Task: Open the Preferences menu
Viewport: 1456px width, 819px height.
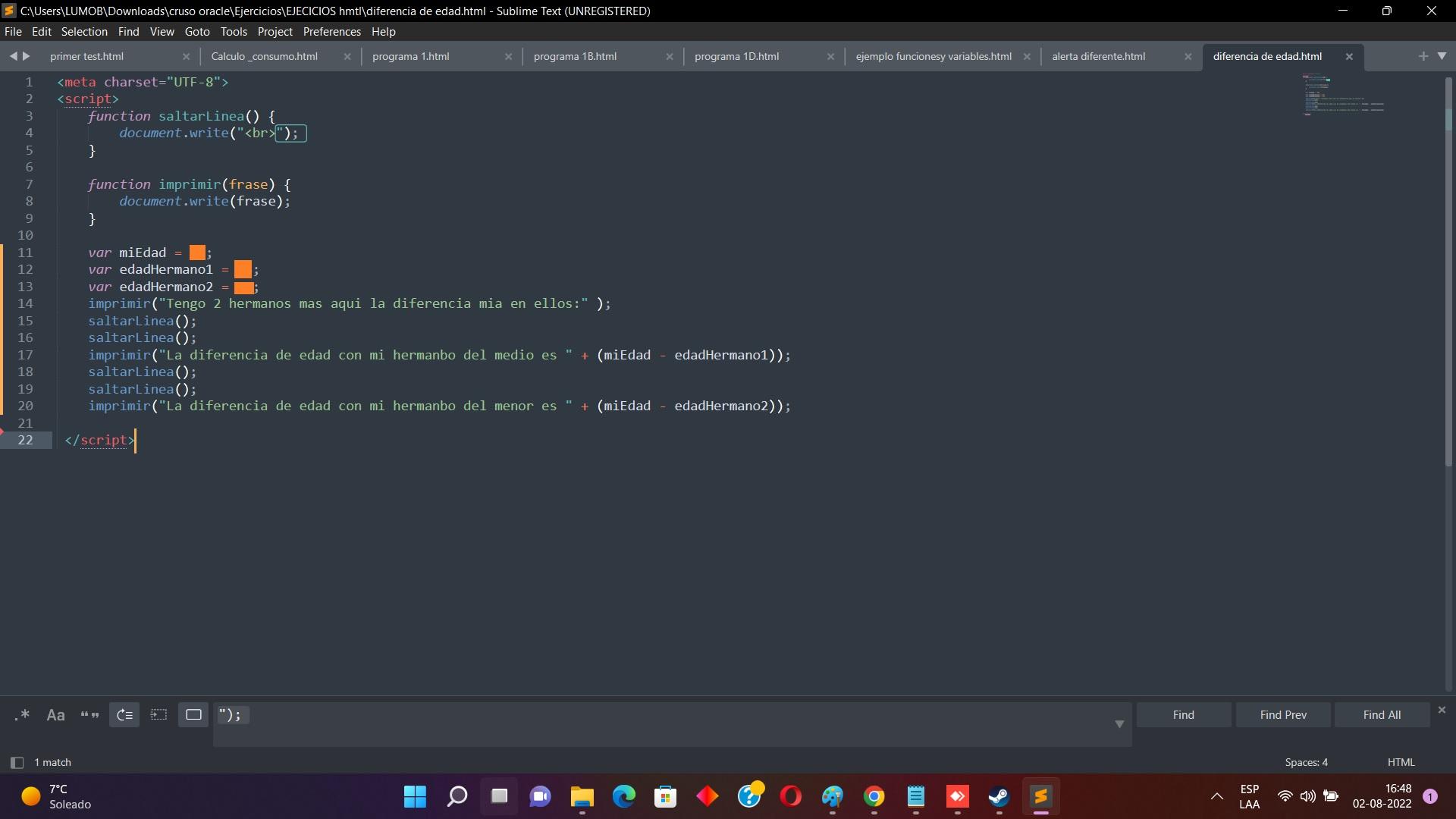Action: 331,32
